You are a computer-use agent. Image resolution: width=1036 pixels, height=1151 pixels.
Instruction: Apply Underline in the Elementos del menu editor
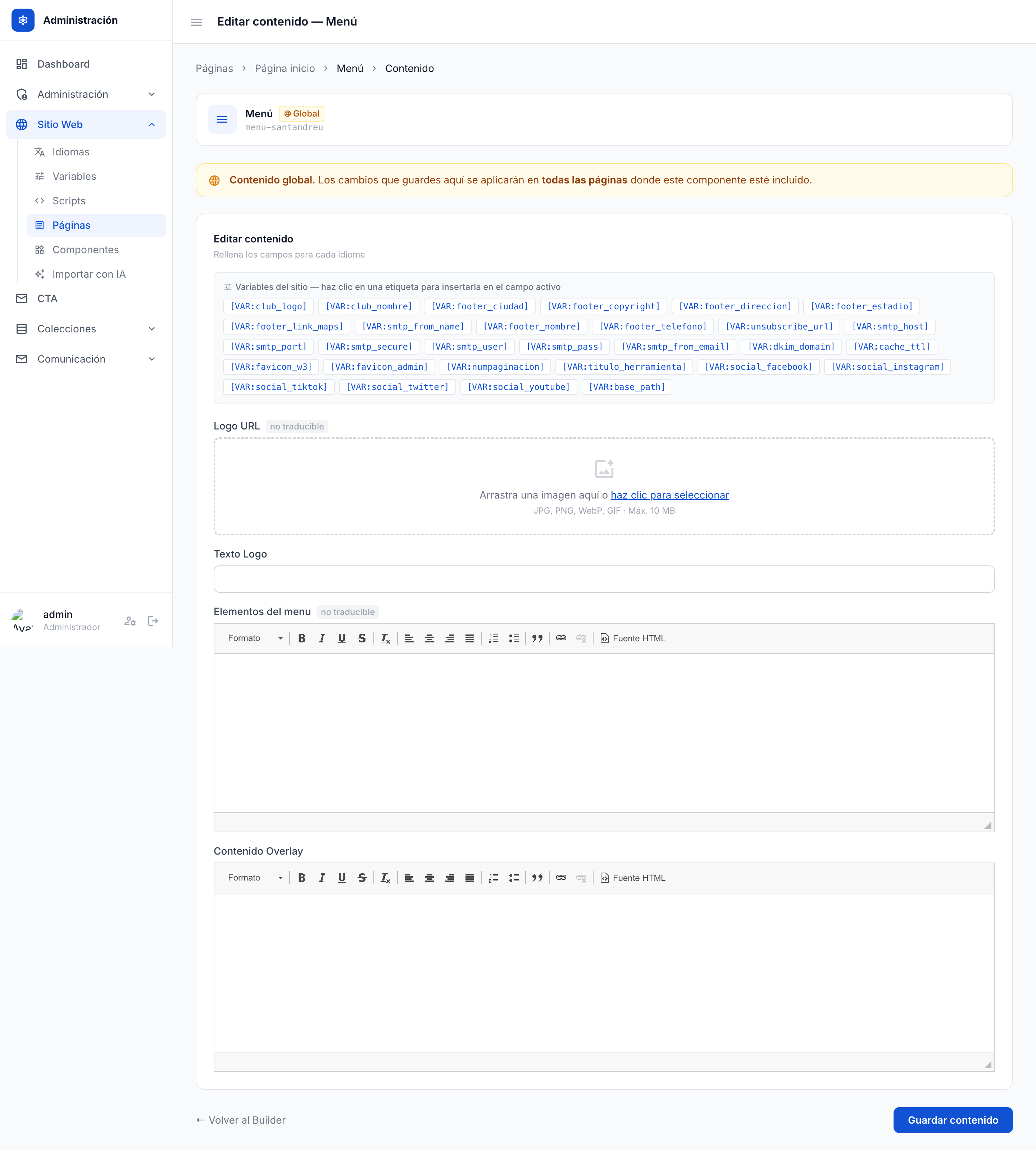(341, 638)
